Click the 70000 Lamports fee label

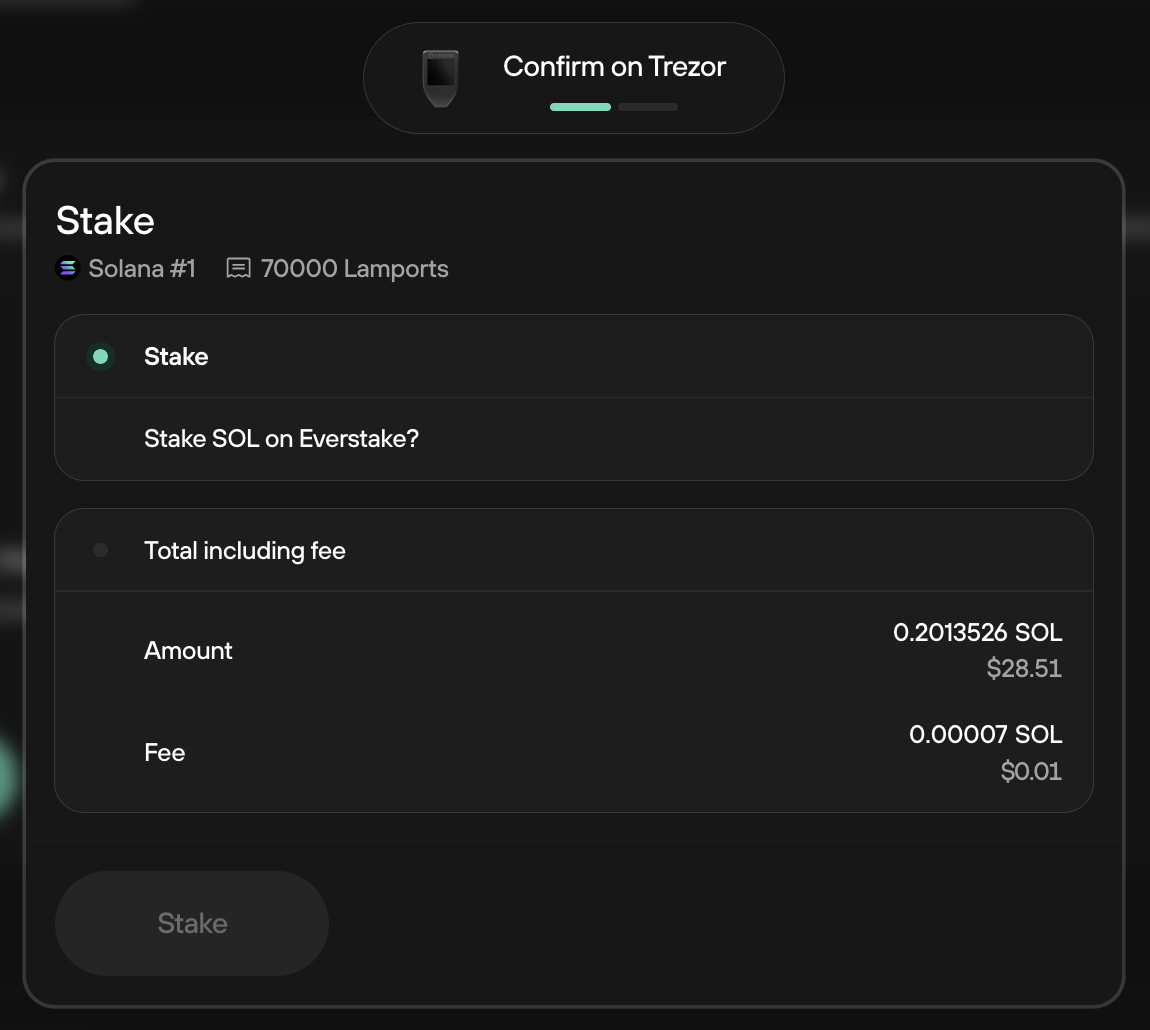coord(354,269)
